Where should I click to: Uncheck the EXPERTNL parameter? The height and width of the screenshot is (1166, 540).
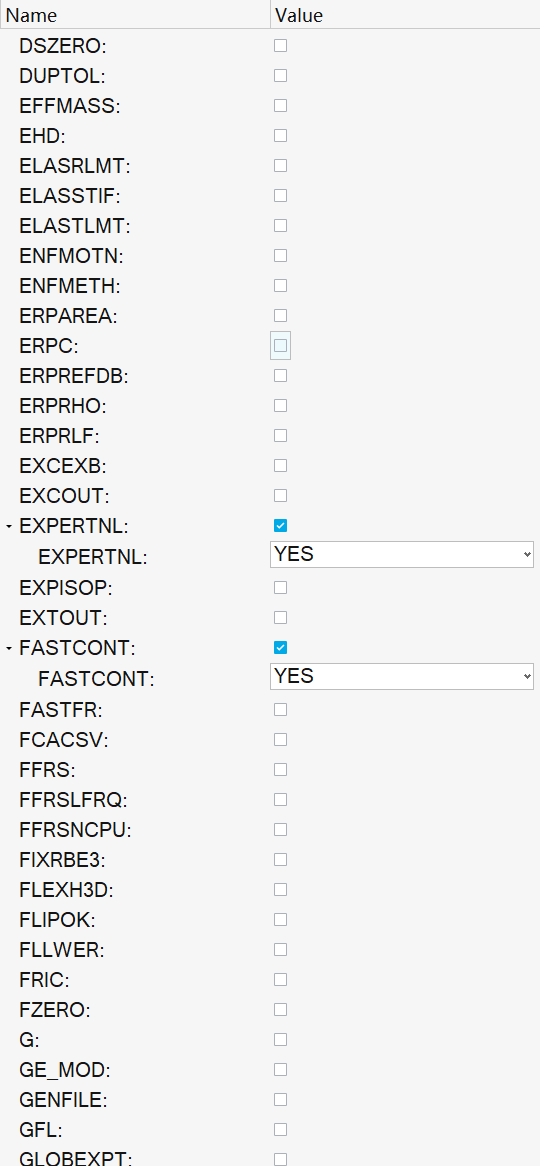tap(280, 526)
